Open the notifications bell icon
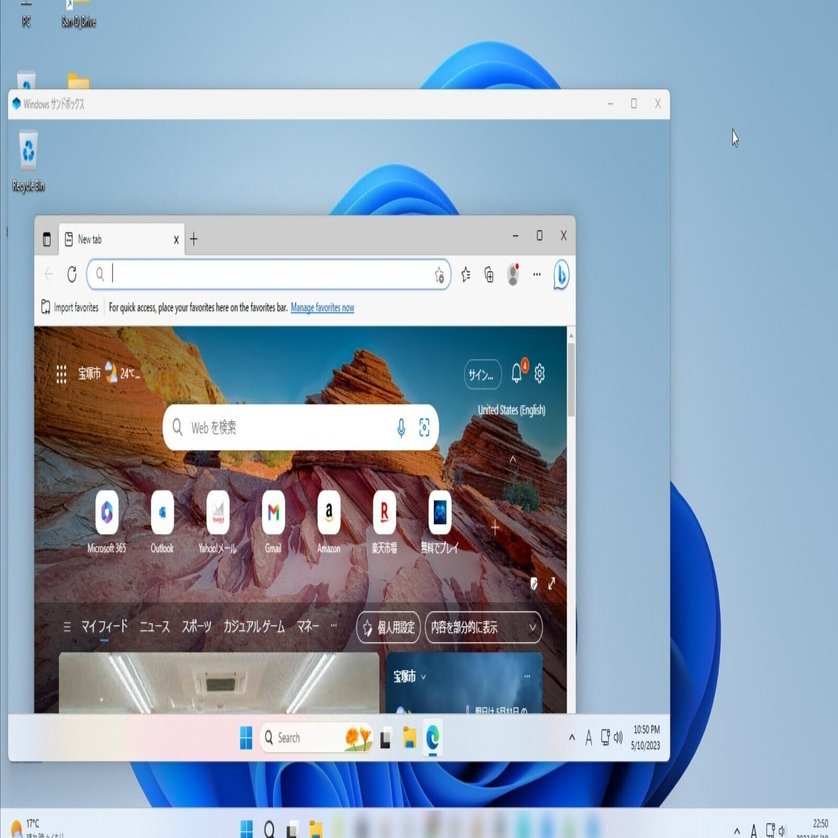Viewport: 838px width, 838px height. (515, 373)
